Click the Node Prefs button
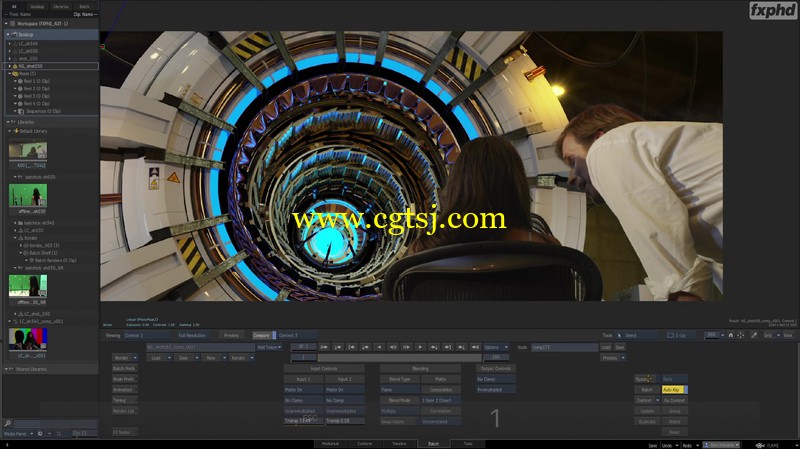This screenshot has width=800, height=449. (x=124, y=379)
